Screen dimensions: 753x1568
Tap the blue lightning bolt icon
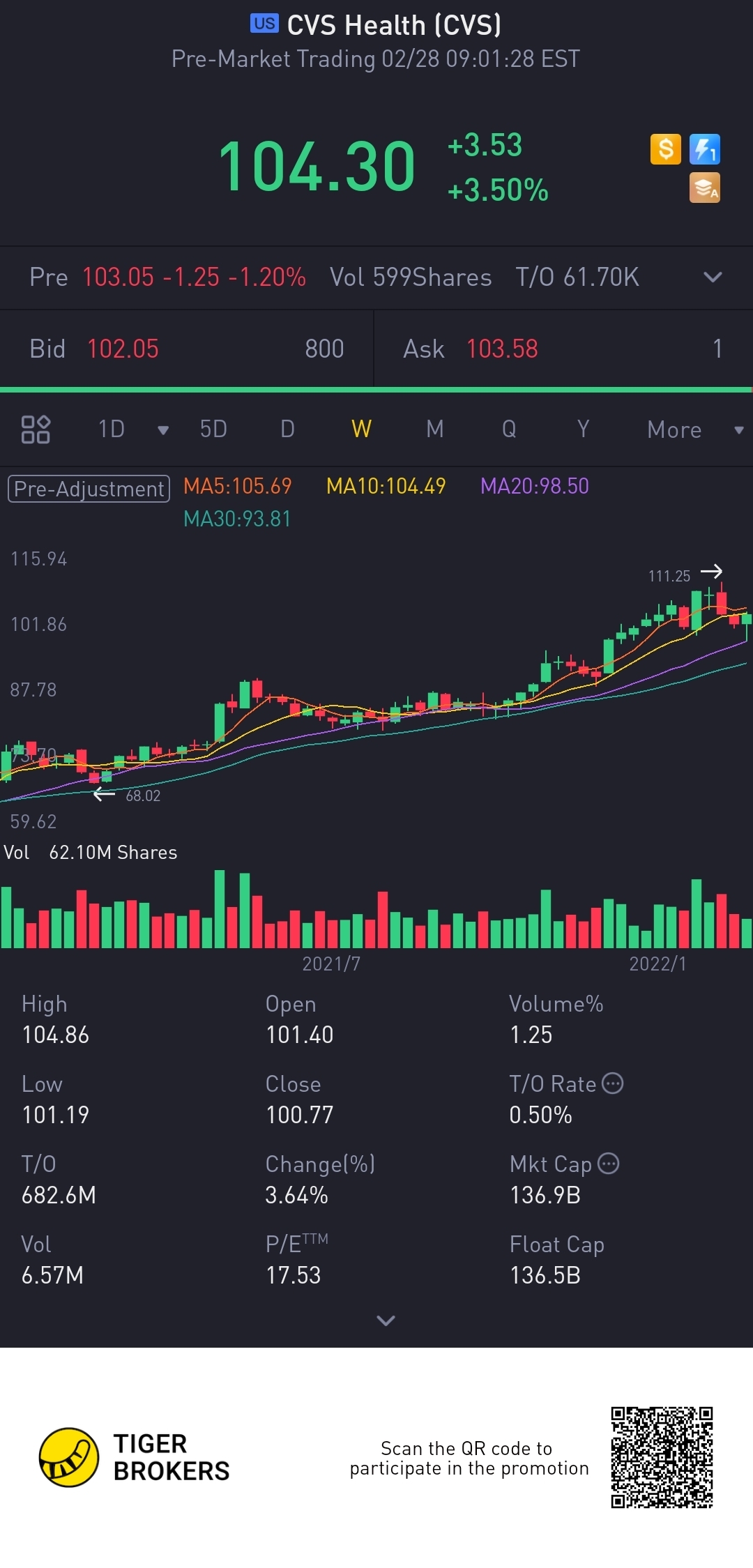[704, 149]
